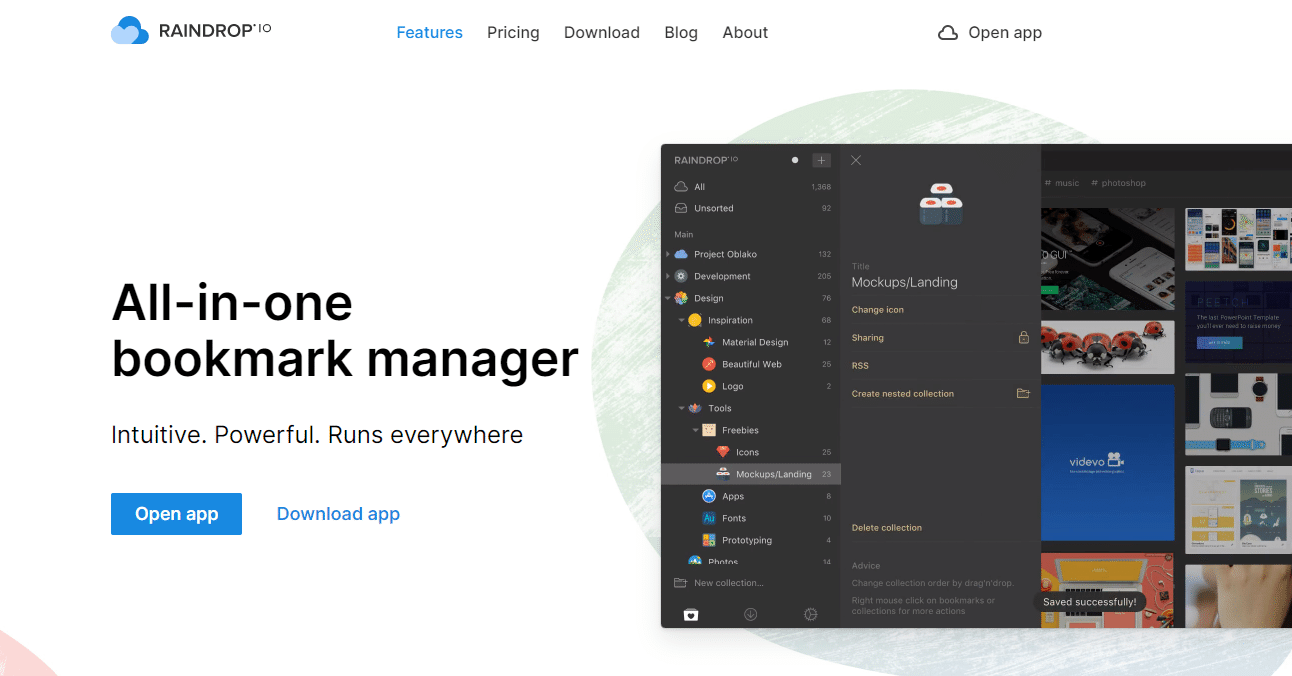Open the blue videvo bookmark thumbnail
Viewport: 1292px width, 676px height.
pyautogui.click(x=1108, y=464)
